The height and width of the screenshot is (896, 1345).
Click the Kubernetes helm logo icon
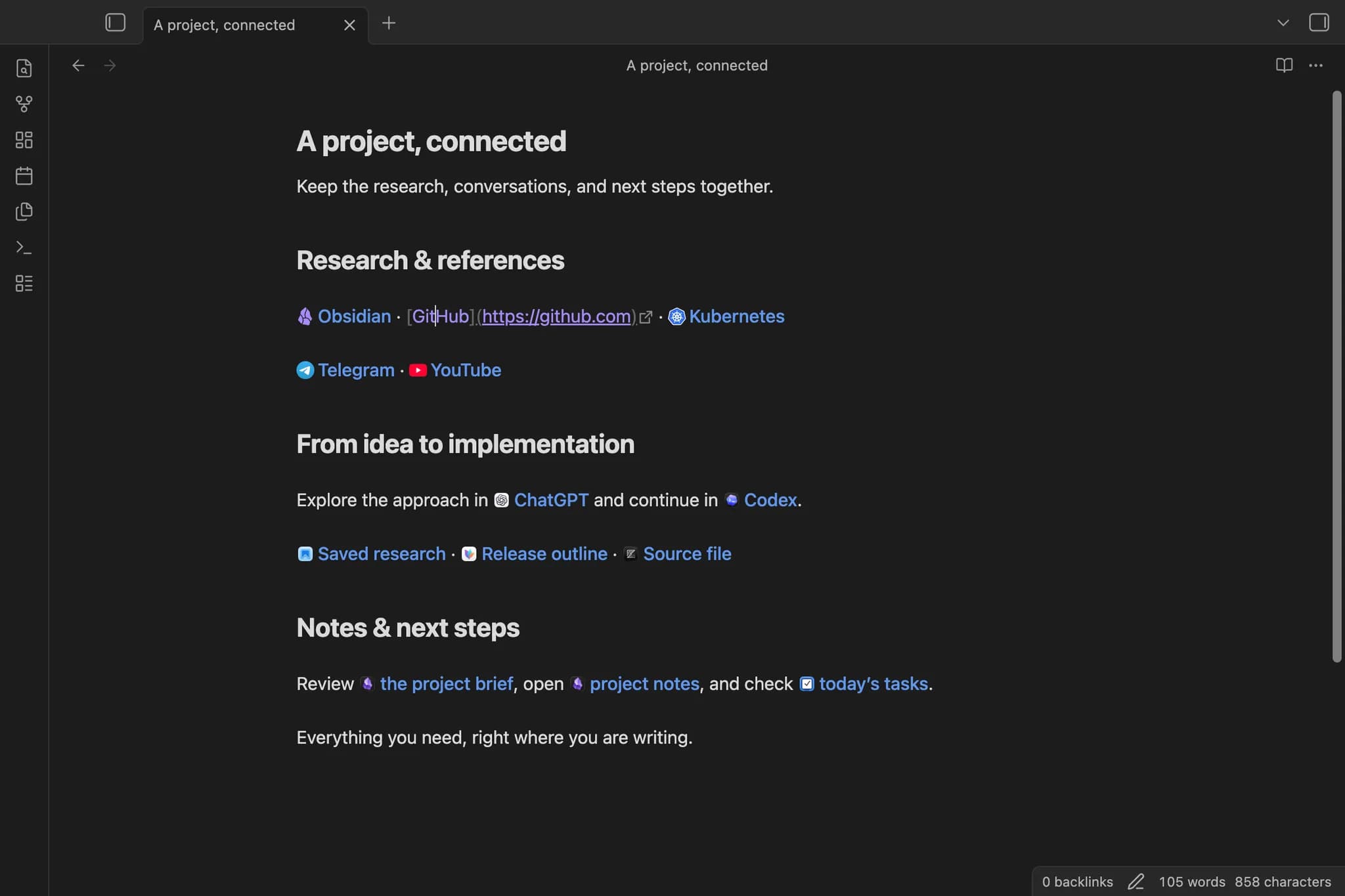[676, 317]
